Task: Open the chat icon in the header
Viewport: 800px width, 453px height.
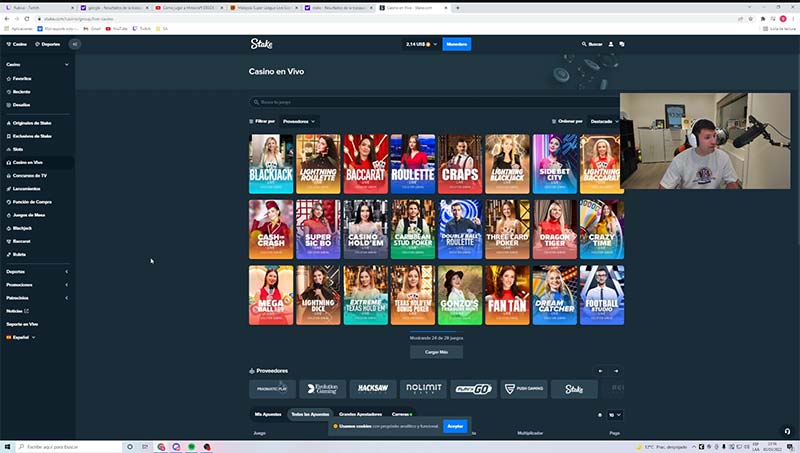Action: pyautogui.click(x=622, y=44)
